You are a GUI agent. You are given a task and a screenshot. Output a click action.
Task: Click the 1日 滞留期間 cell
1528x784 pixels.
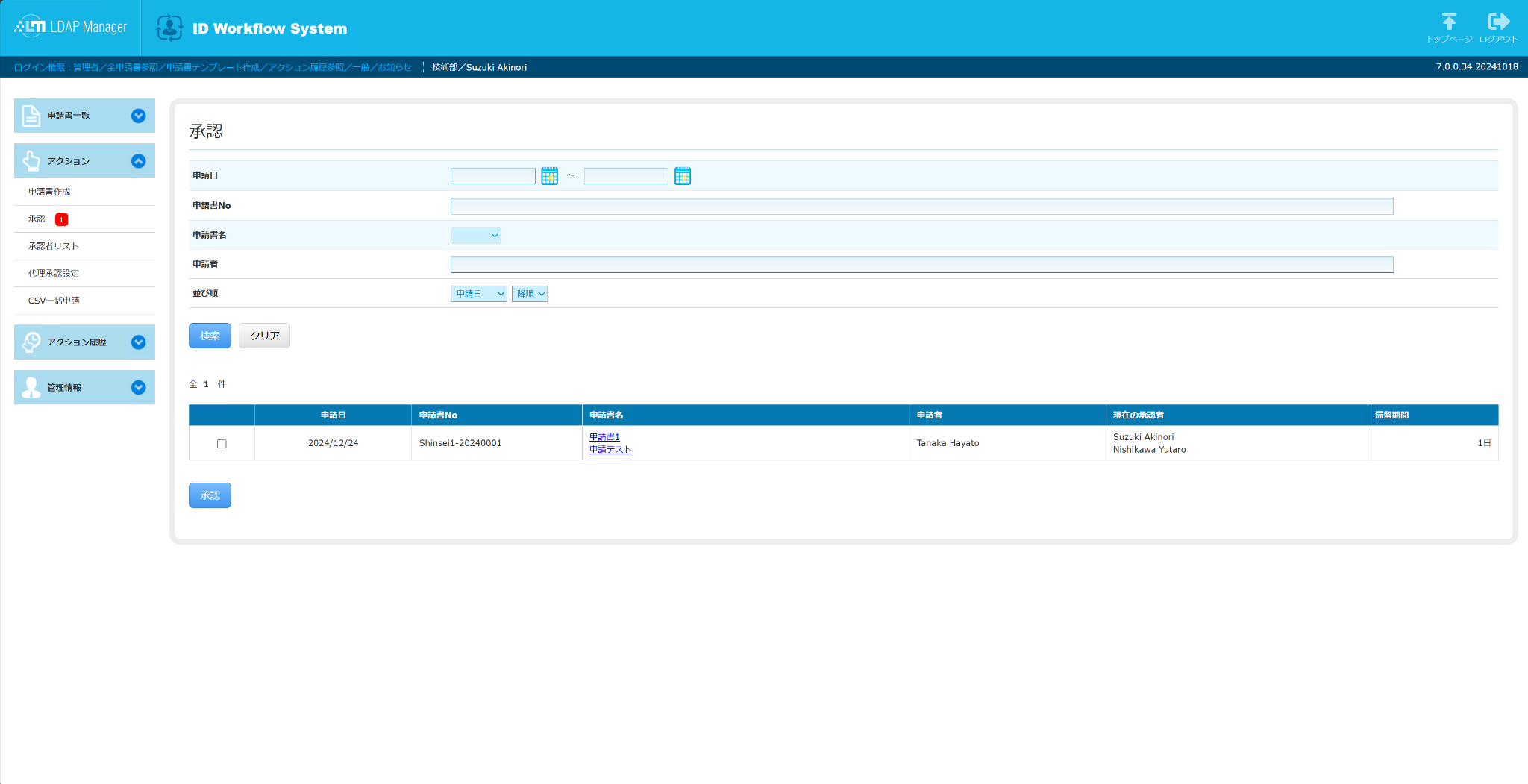[1432, 443]
